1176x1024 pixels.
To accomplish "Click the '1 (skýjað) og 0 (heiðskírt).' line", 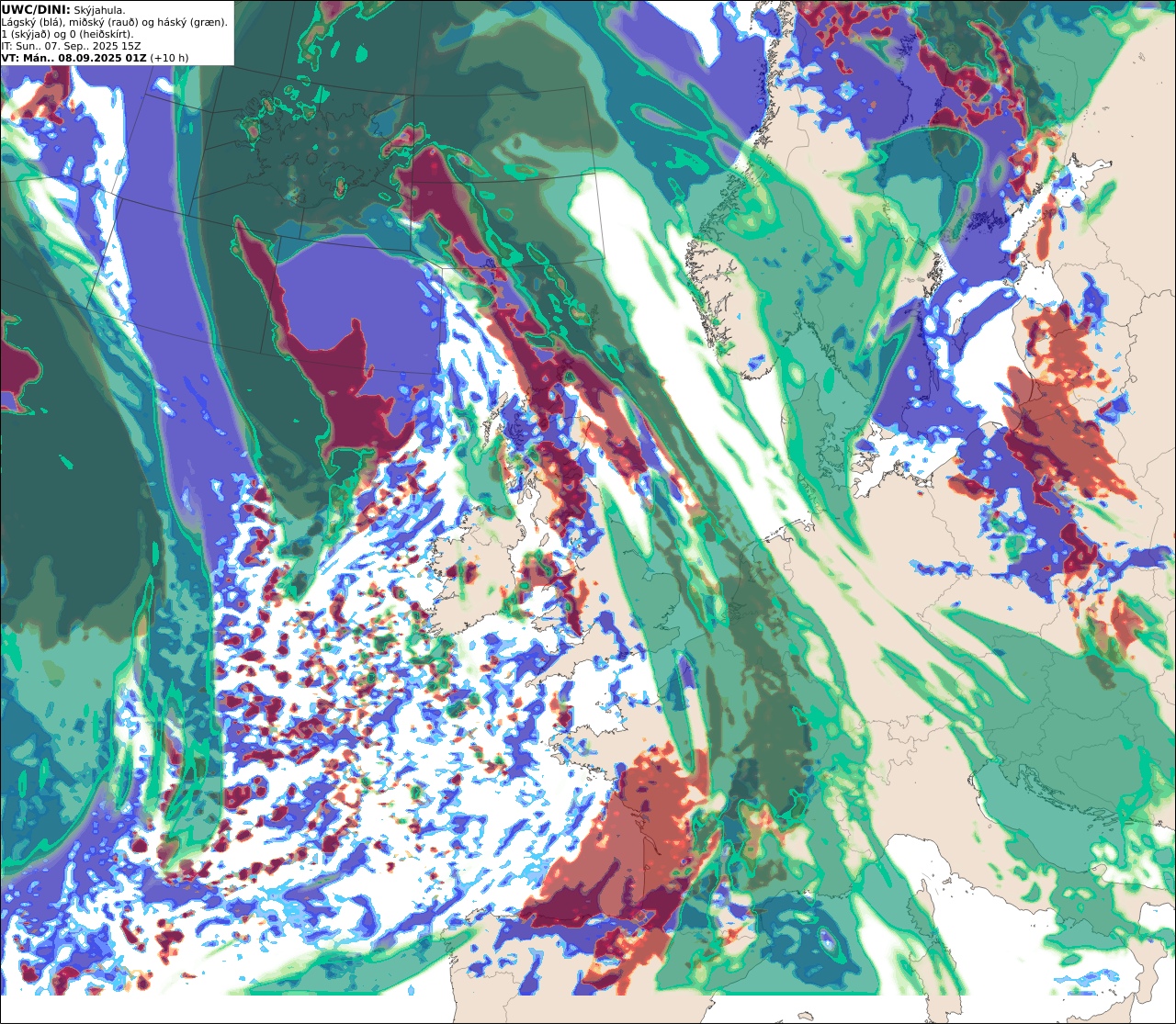I will [x=67, y=34].
